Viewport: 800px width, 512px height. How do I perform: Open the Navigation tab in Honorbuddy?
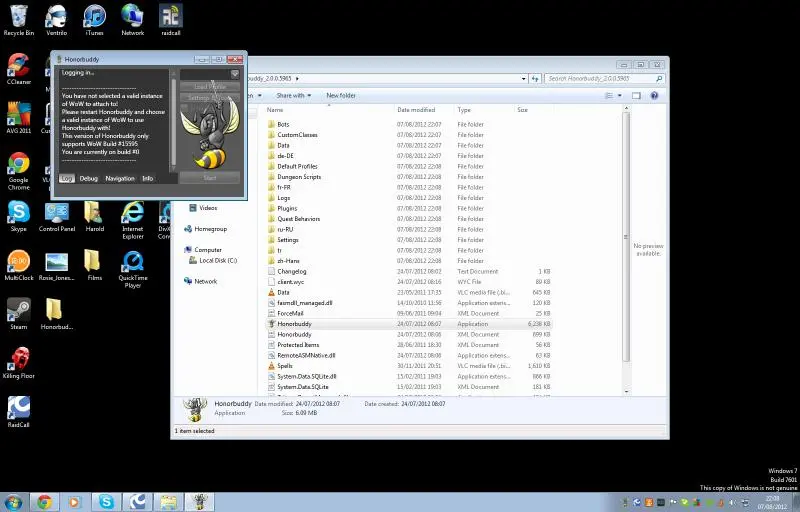pyautogui.click(x=120, y=178)
